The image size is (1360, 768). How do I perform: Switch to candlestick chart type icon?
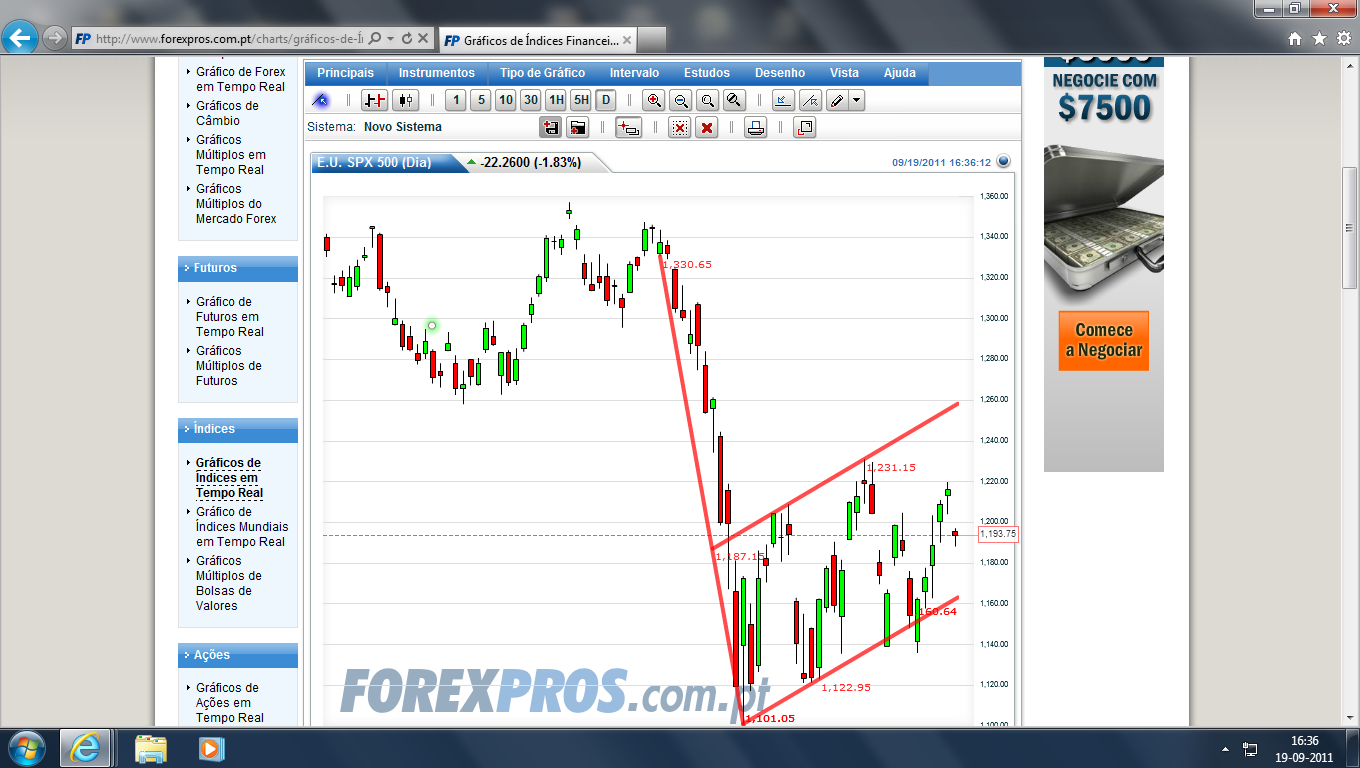tap(405, 100)
